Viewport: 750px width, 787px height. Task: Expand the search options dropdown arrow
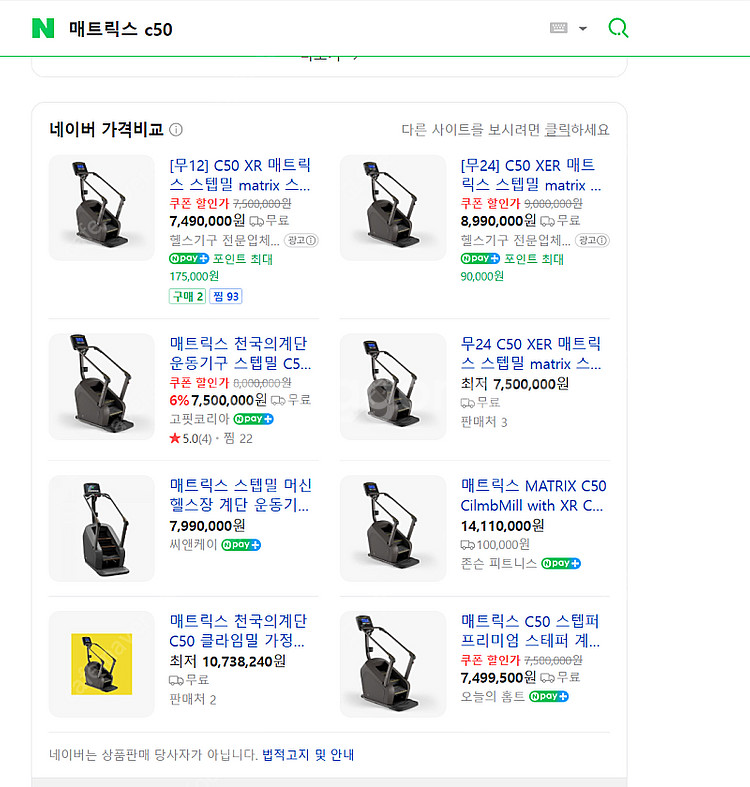(582, 28)
